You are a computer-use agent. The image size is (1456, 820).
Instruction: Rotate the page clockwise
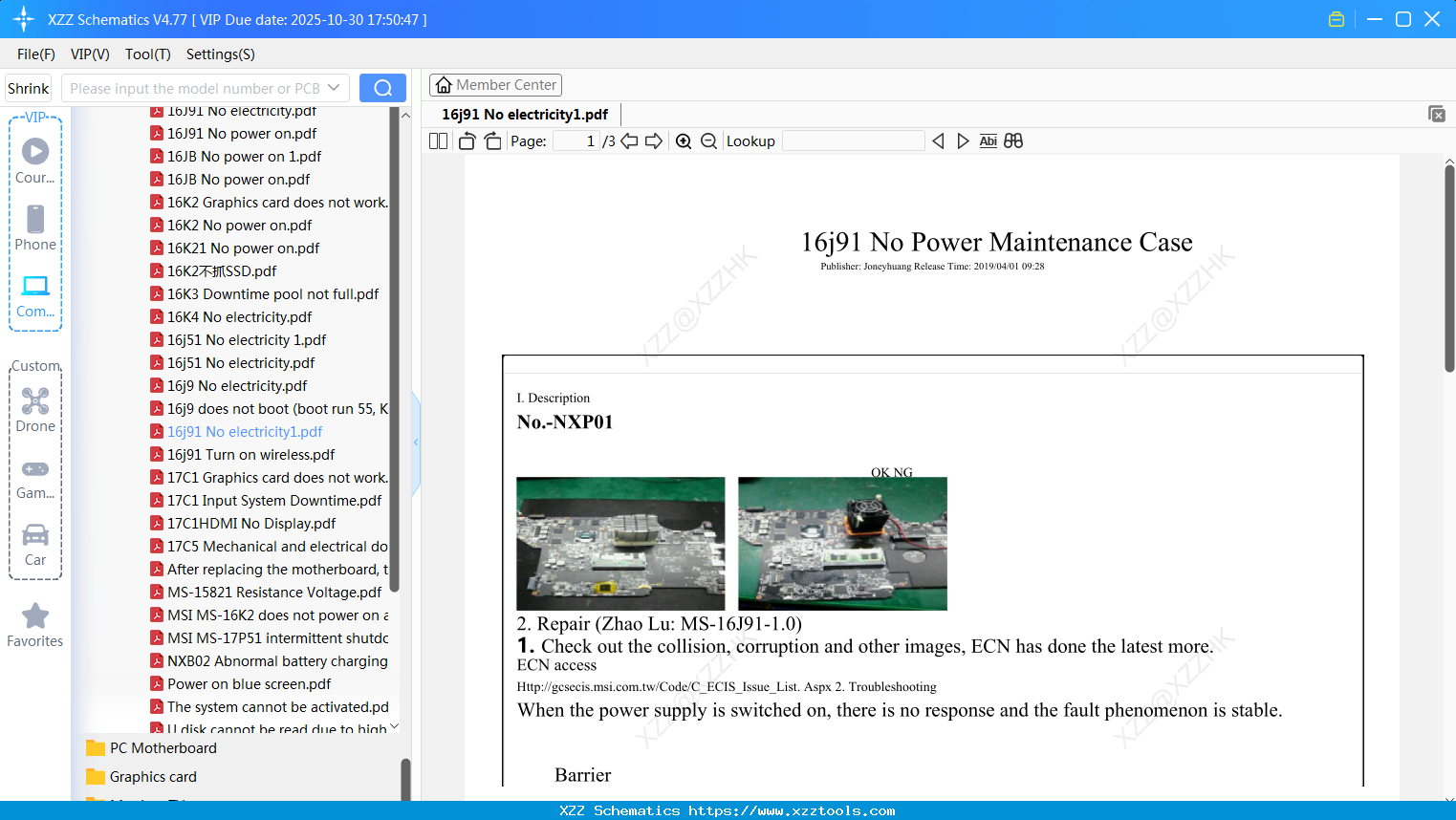tap(492, 141)
